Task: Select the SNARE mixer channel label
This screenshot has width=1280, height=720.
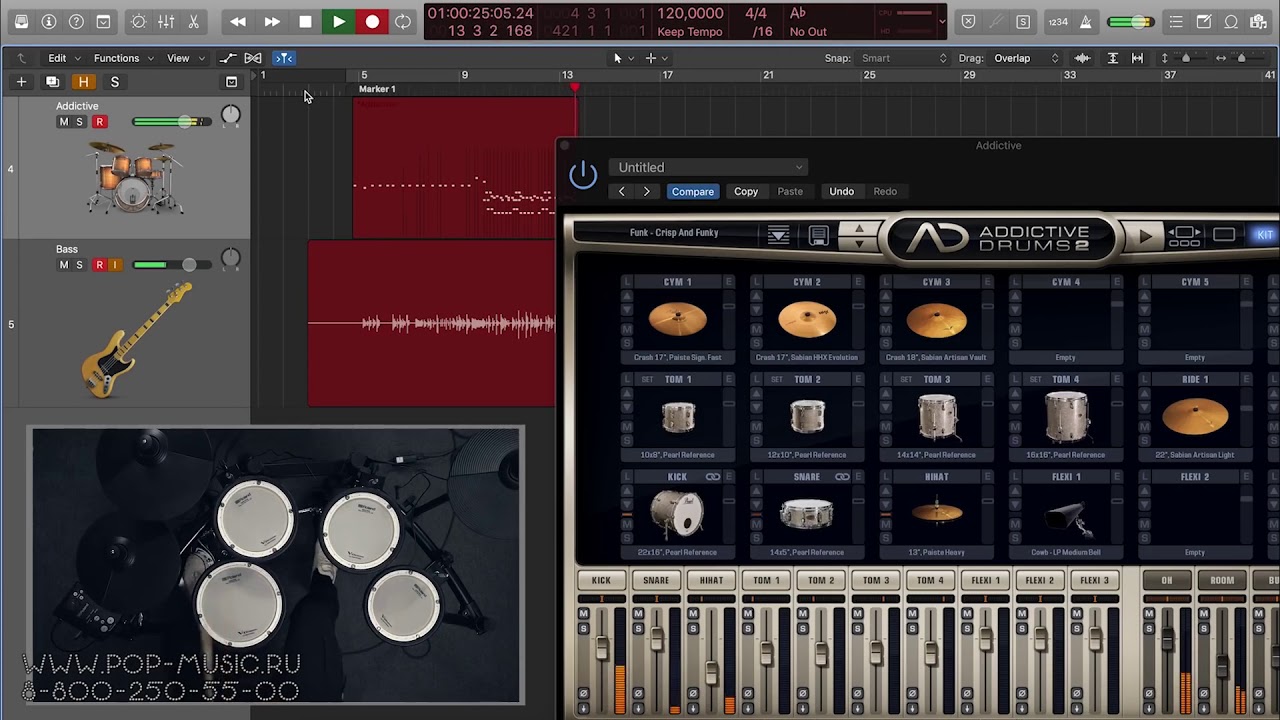Action: 656,580
